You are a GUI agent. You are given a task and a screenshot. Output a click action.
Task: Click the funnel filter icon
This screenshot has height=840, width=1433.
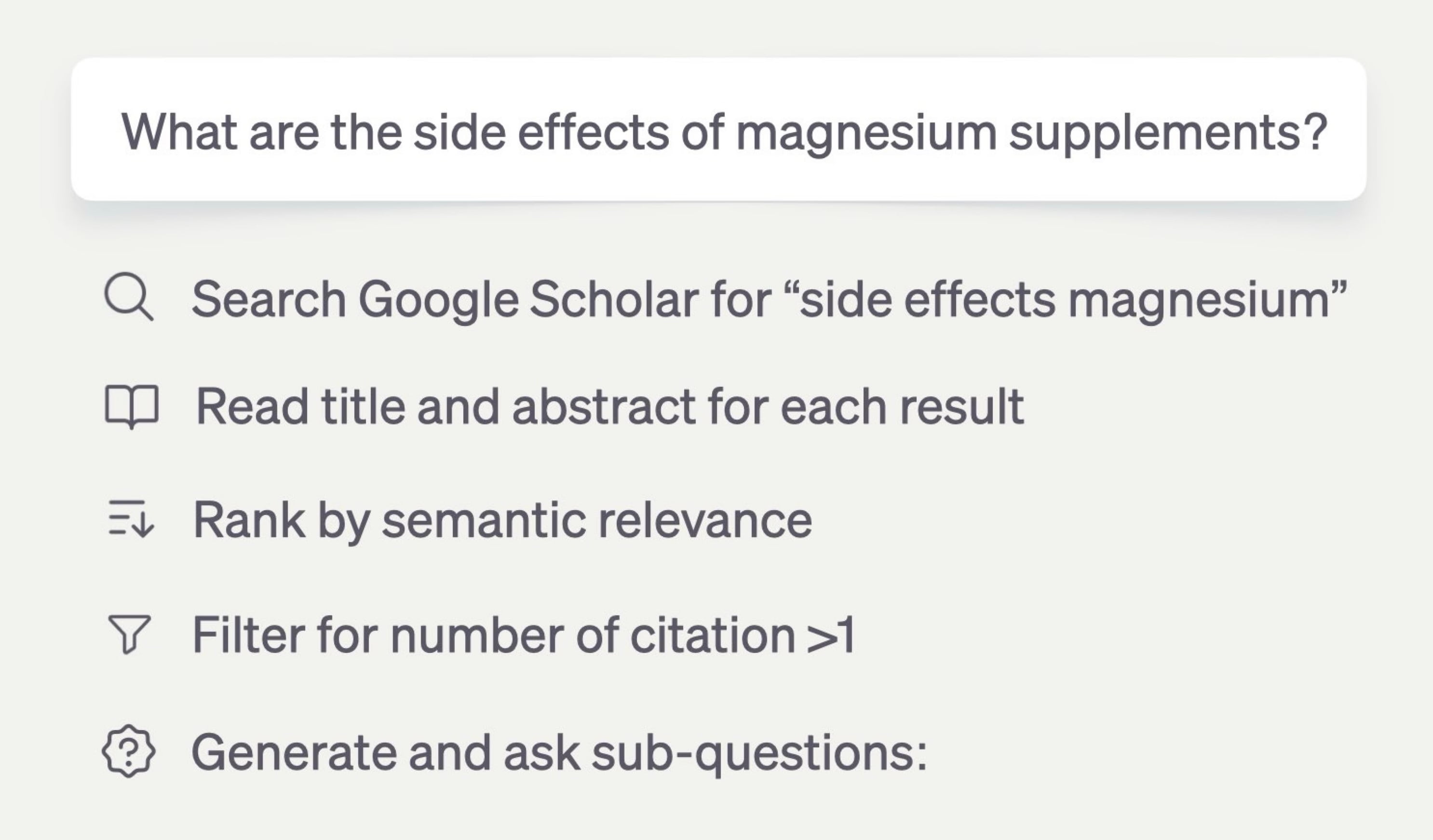click(x=129, y=634)
